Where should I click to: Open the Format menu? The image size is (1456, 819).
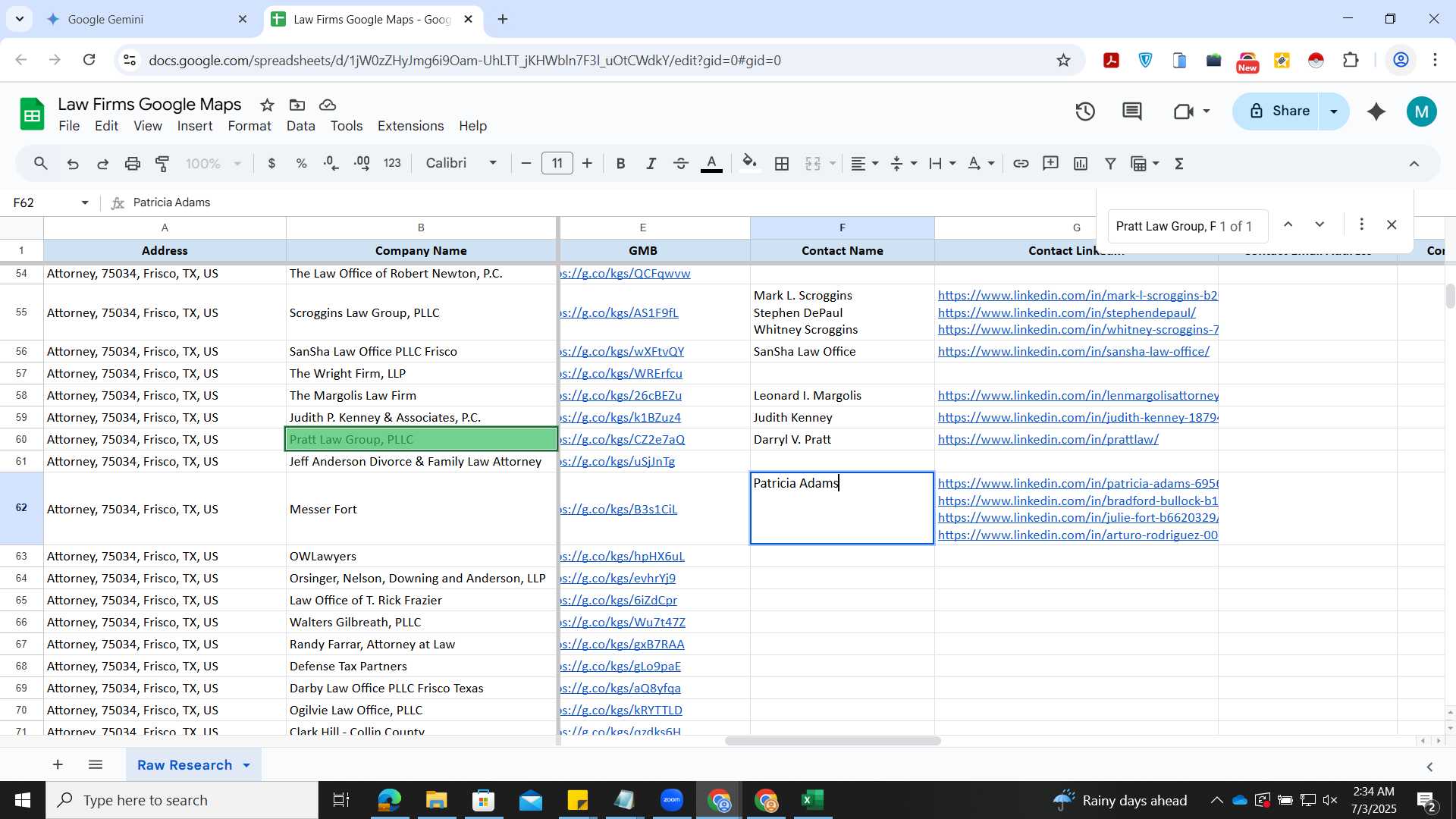pos(249,126)
